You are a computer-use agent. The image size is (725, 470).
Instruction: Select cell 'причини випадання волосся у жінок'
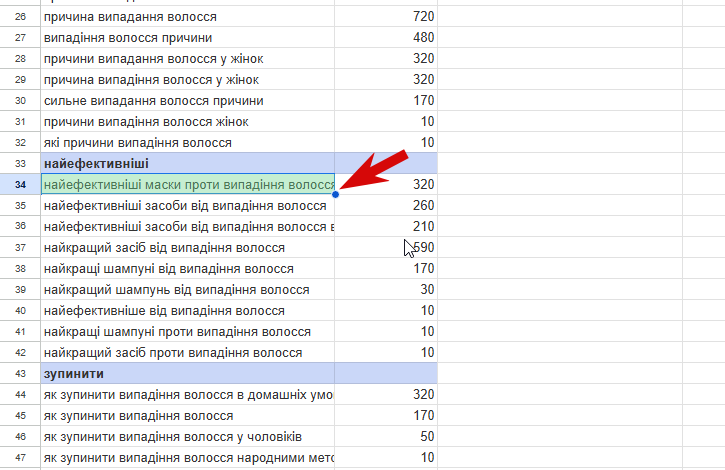[188, 59]
